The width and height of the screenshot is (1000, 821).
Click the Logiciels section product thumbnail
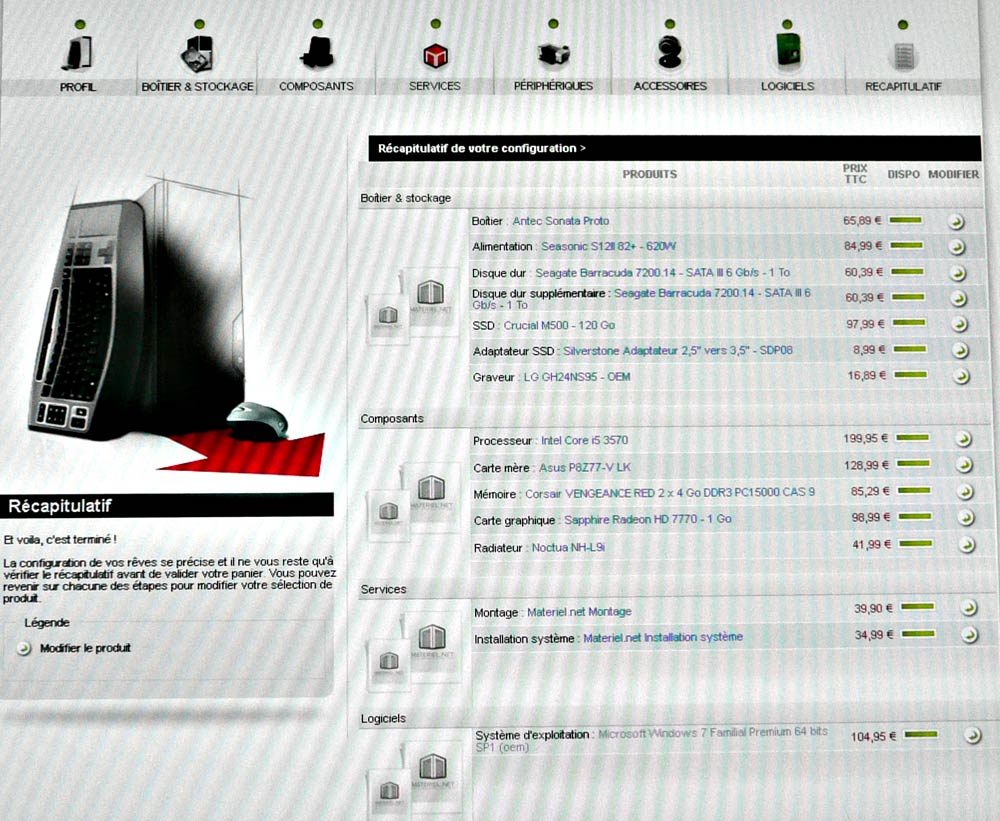(x=415, y=780)
